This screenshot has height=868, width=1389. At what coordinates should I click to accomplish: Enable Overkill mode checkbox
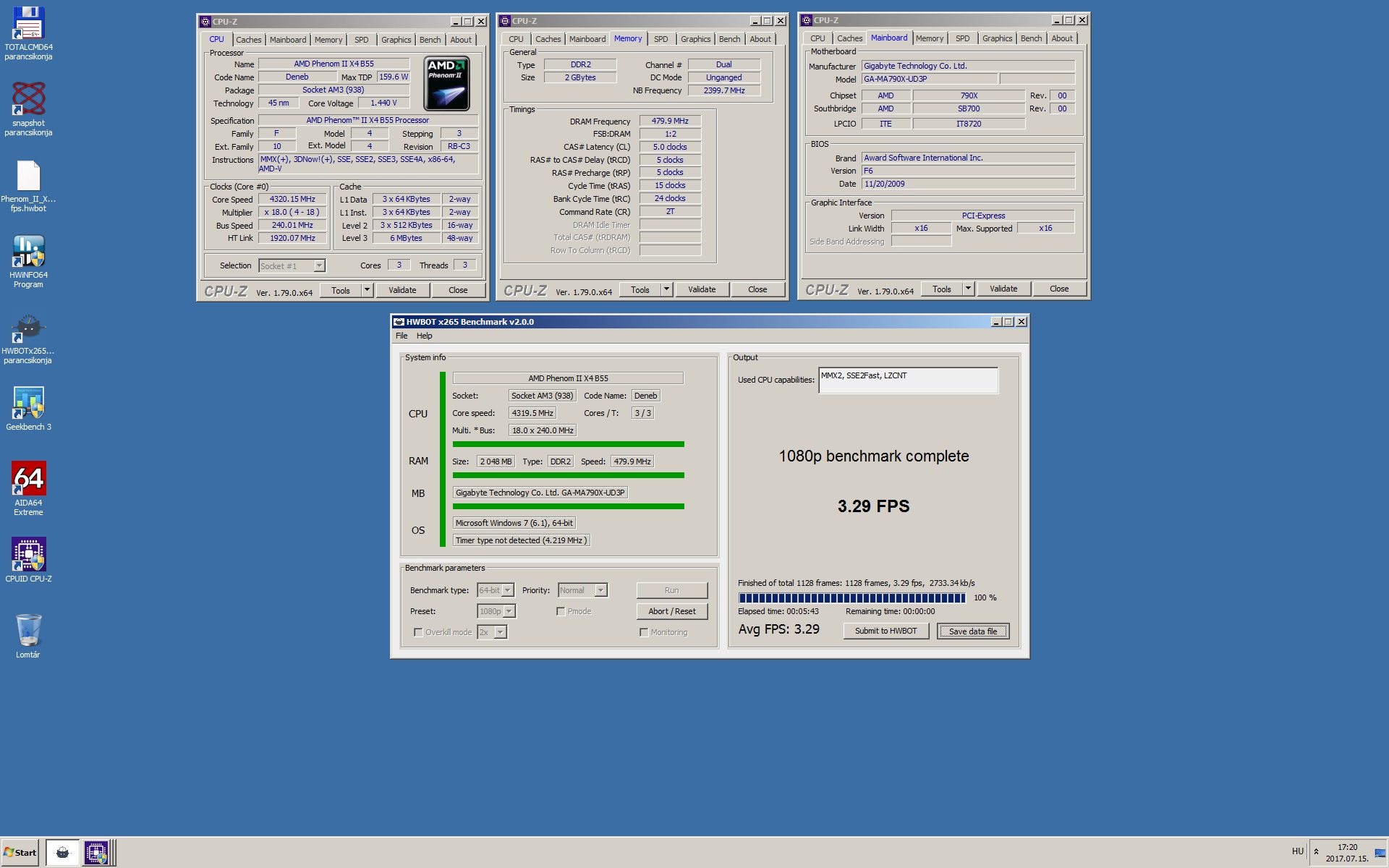[418, 632]
